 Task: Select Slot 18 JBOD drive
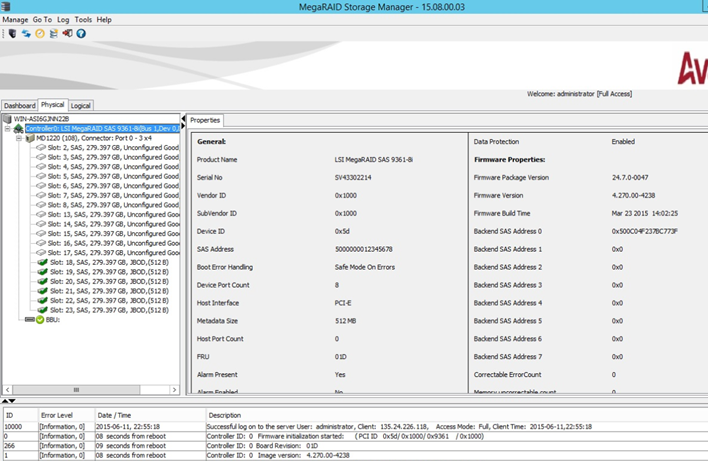(108, 262)
